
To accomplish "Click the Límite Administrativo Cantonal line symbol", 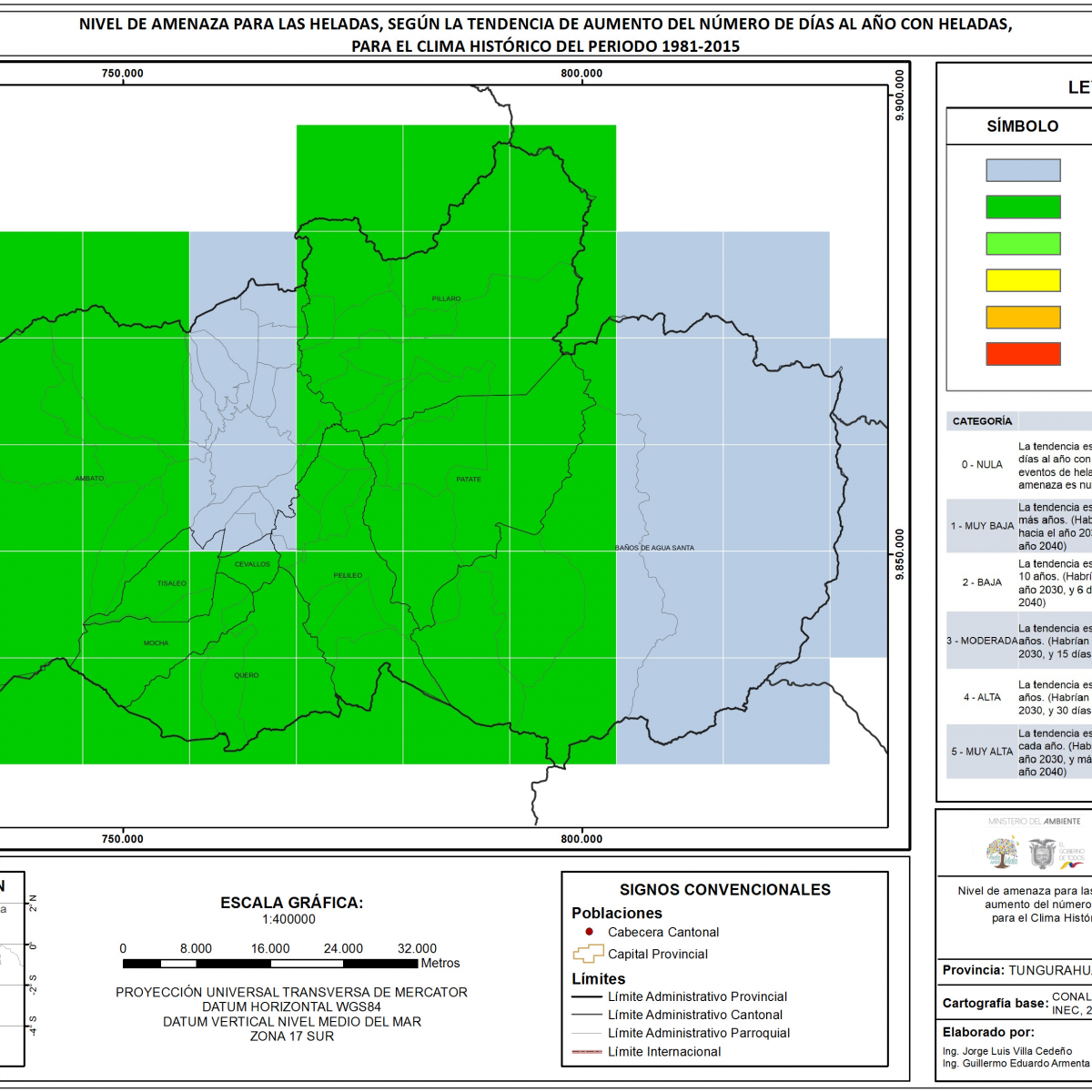I will click(587, 1015).
